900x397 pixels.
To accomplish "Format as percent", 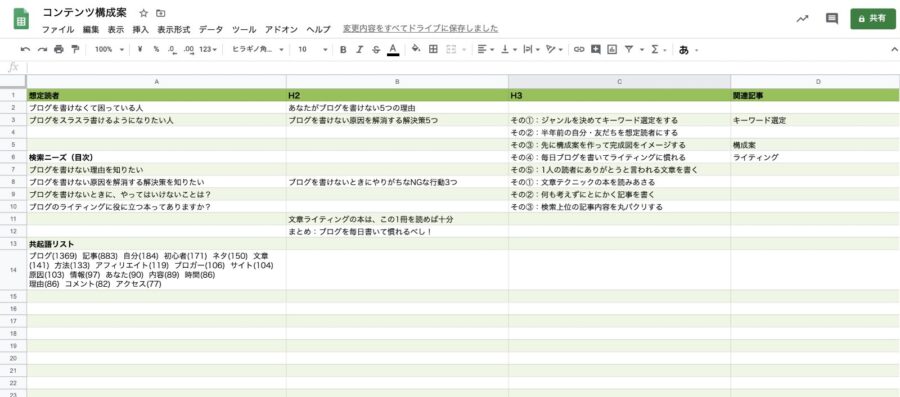I will [156, 50].
